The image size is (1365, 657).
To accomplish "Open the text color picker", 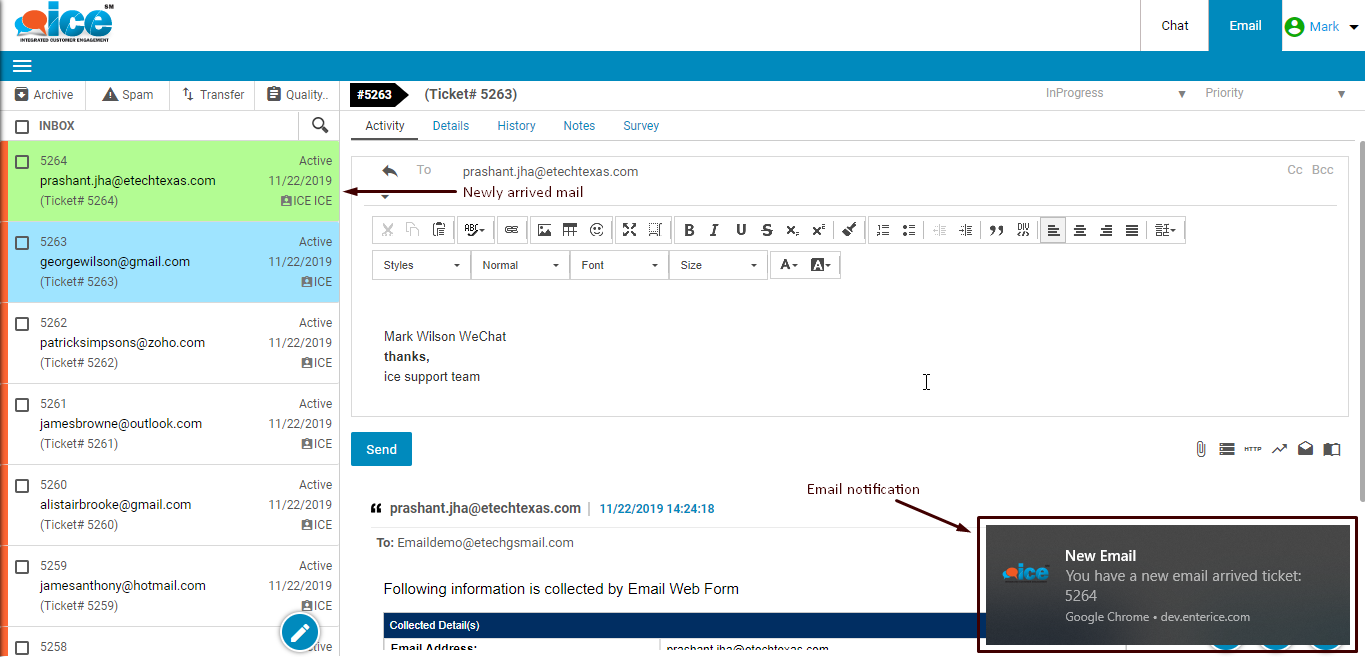I will coord(789,265).
